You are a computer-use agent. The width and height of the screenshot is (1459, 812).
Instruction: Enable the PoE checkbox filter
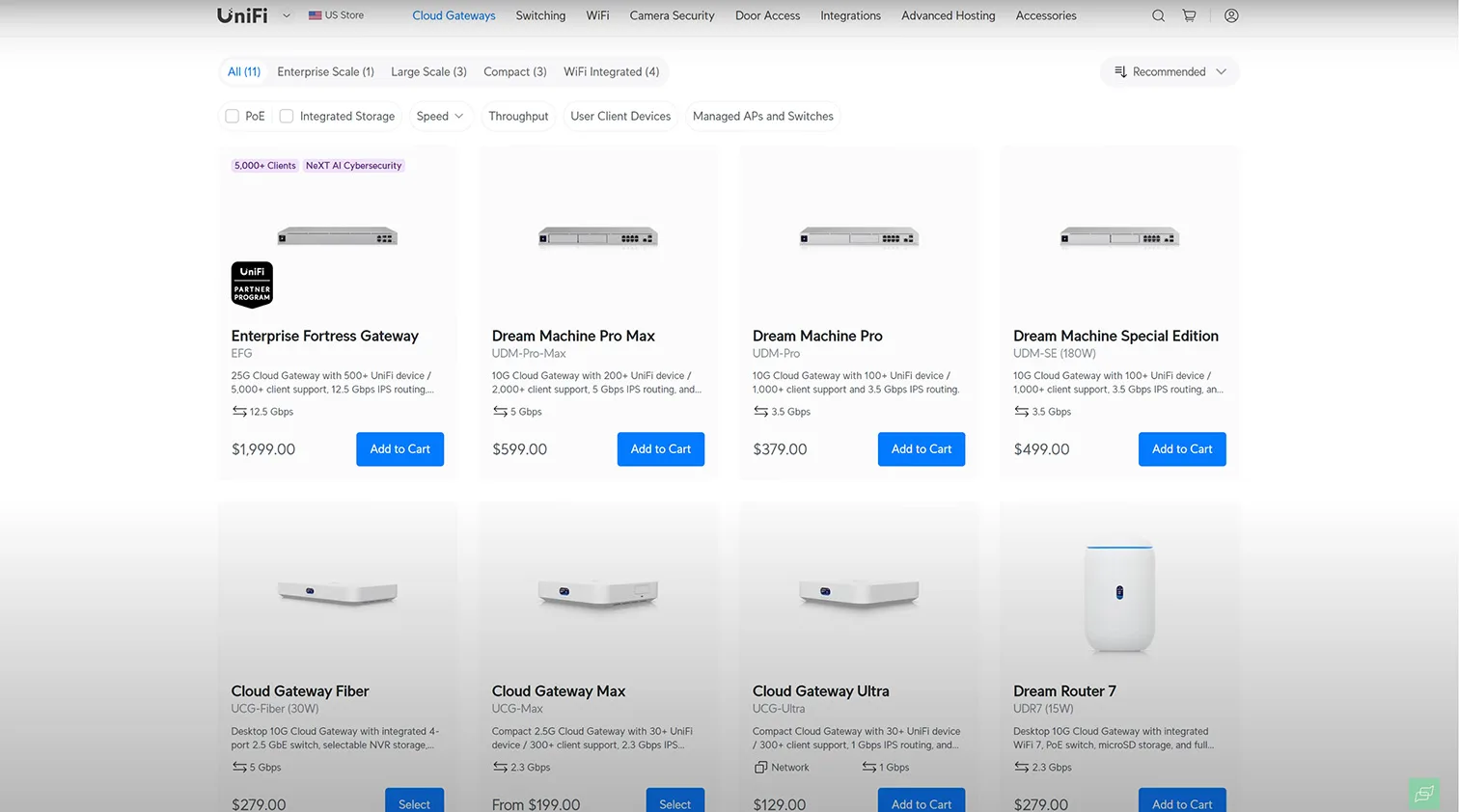point(233,117)
